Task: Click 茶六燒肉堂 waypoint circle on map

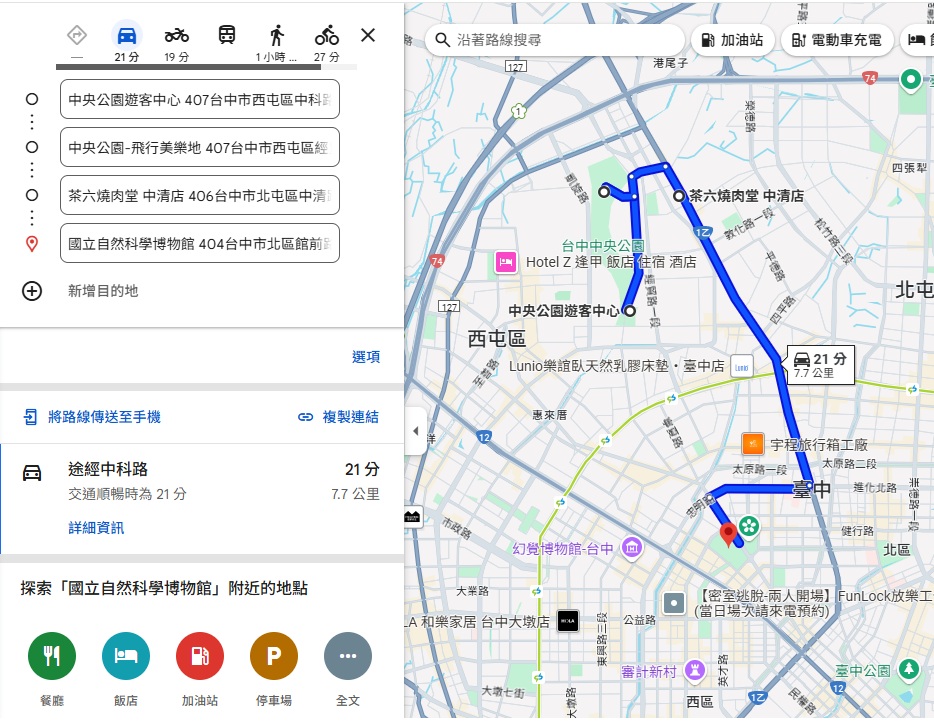Action: click(679, 195)
